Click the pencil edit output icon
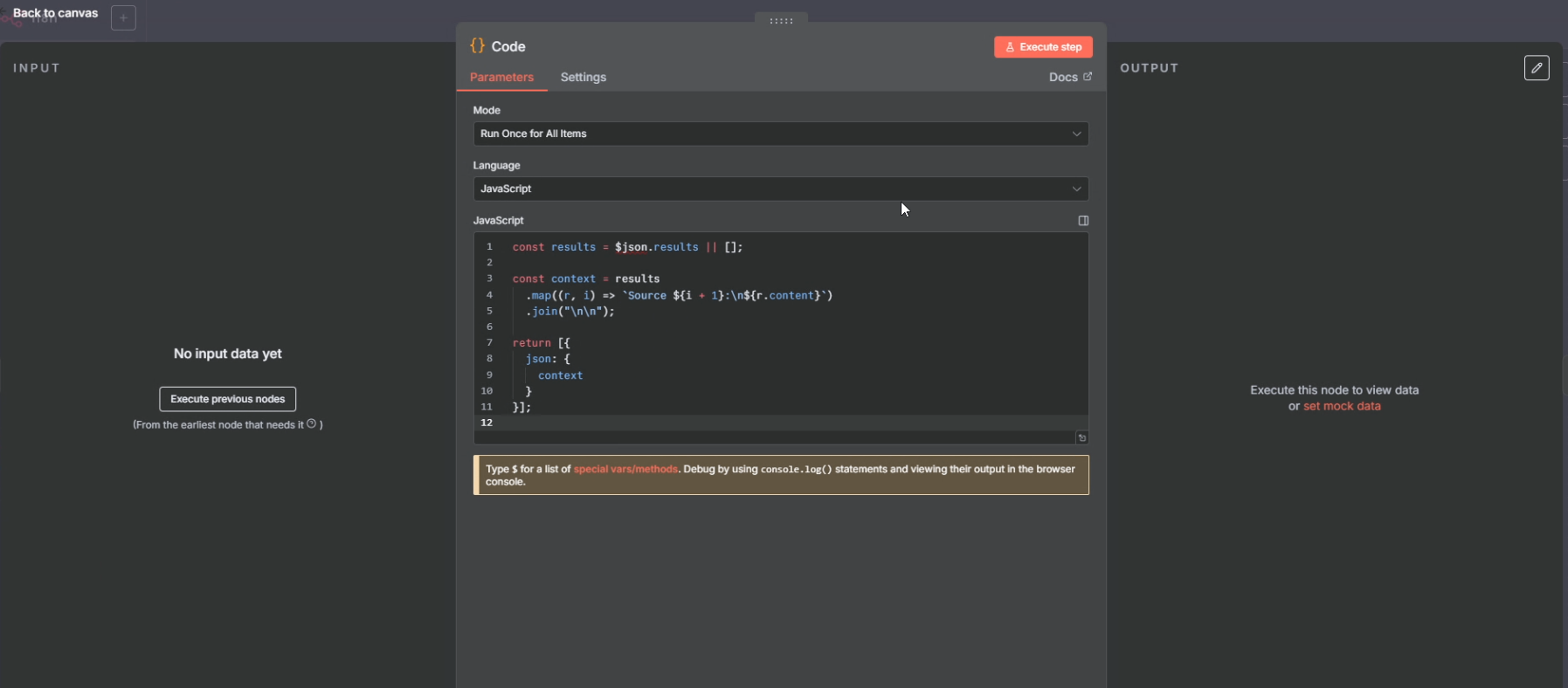1568x688 pixels. tap(1537, 68)
